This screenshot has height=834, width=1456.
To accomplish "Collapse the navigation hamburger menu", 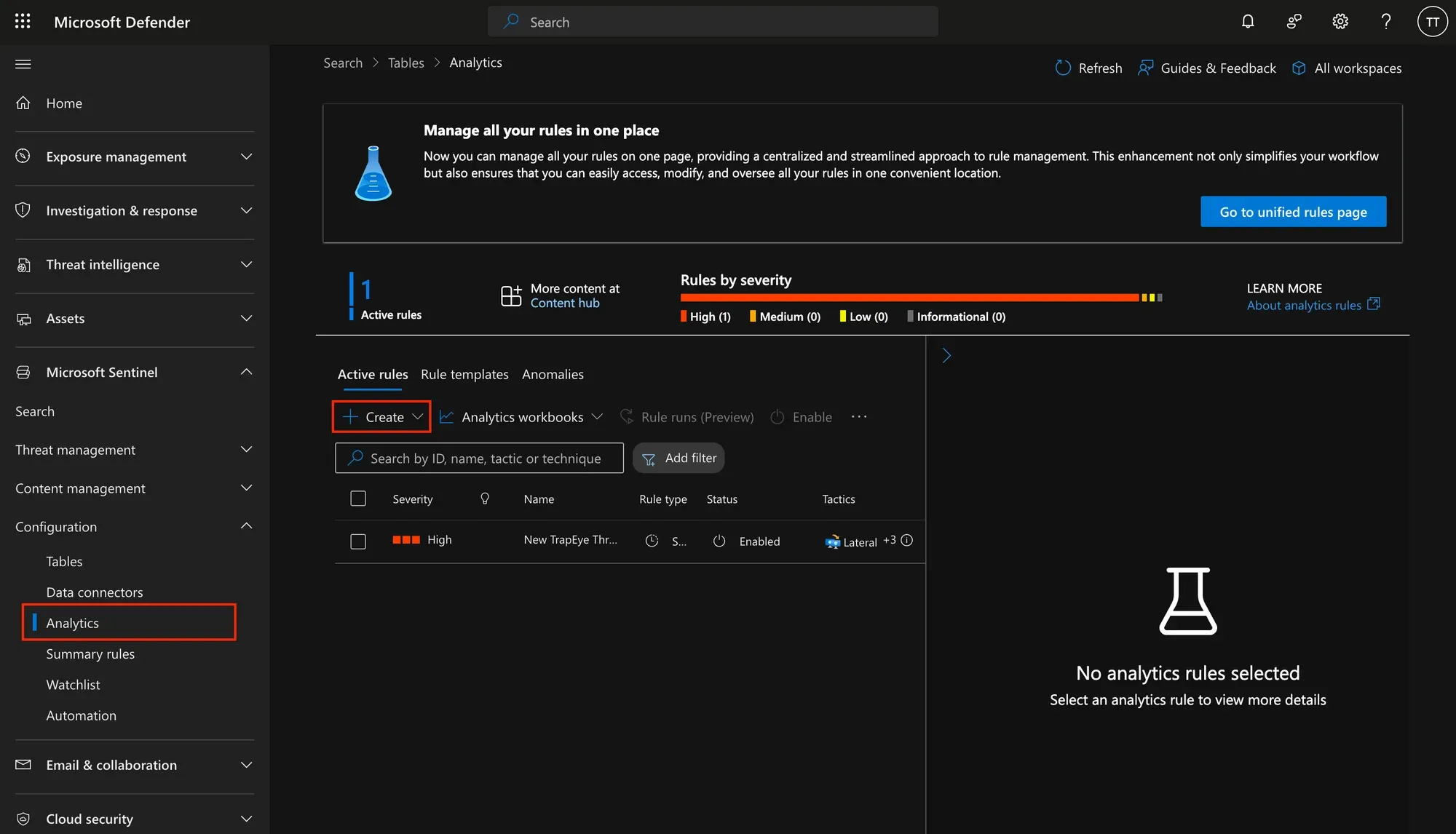I will (x=23, y=64).
